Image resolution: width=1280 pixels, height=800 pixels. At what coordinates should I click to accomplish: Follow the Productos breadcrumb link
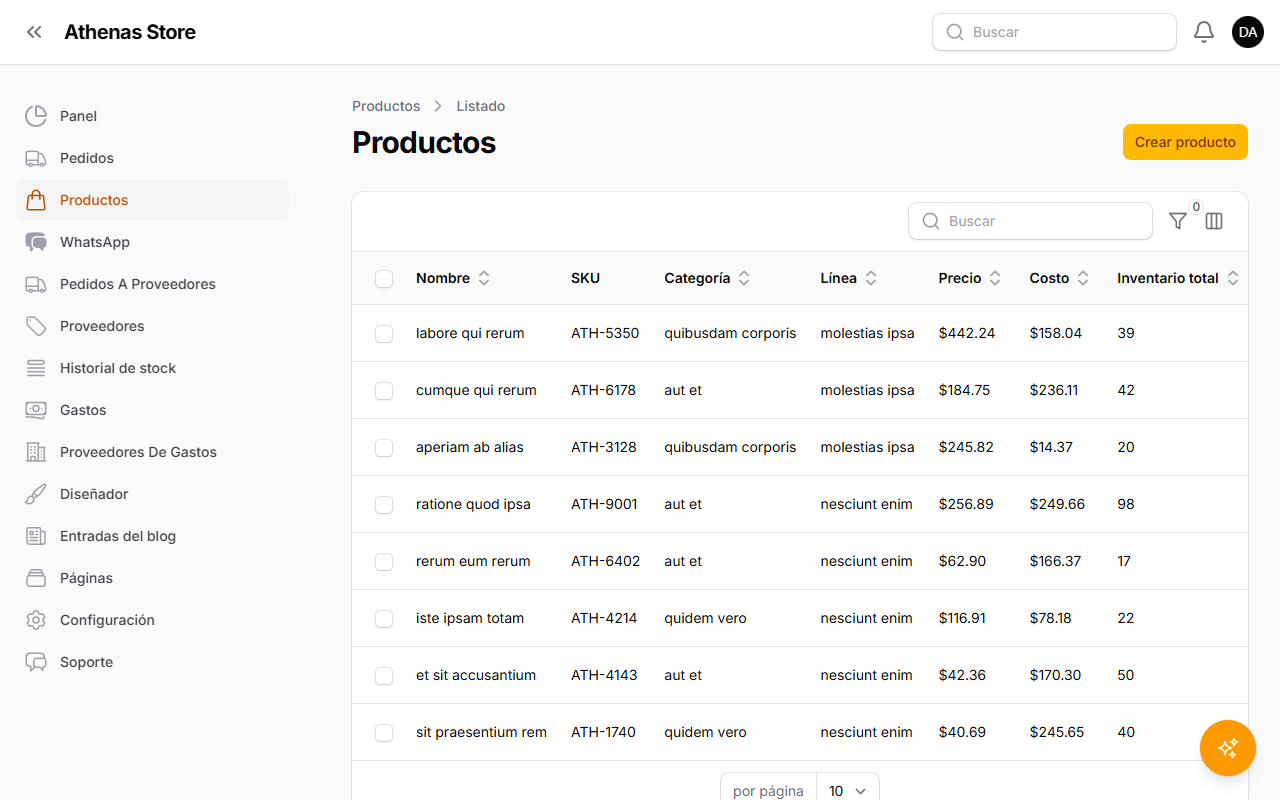(x=386, y=106)
